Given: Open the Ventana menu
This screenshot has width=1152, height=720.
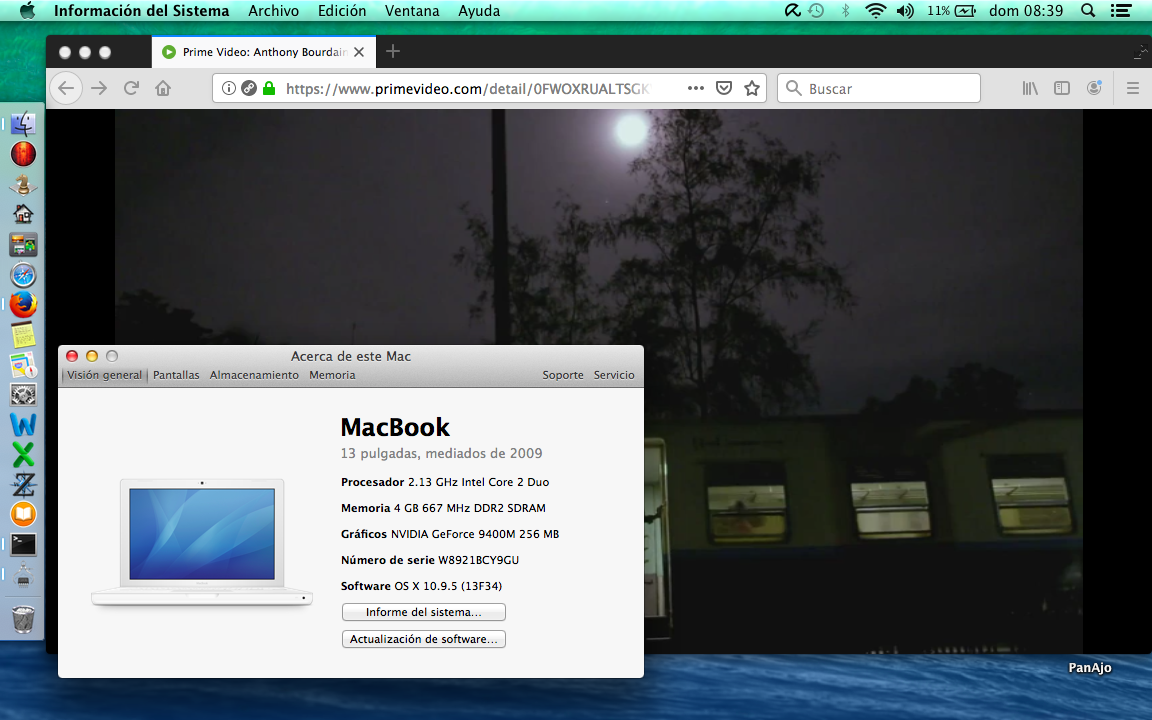Looking at the screenshot, I should [x=412, y=11].
